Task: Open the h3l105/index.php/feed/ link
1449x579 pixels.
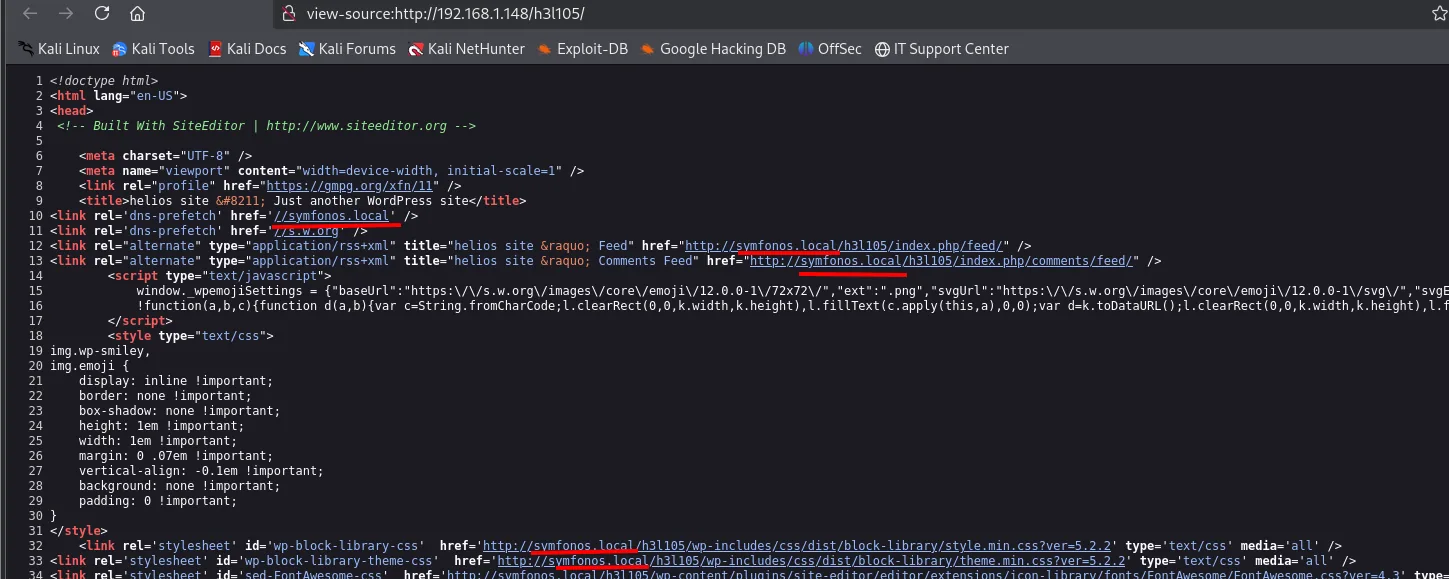Action: point(846,246)
